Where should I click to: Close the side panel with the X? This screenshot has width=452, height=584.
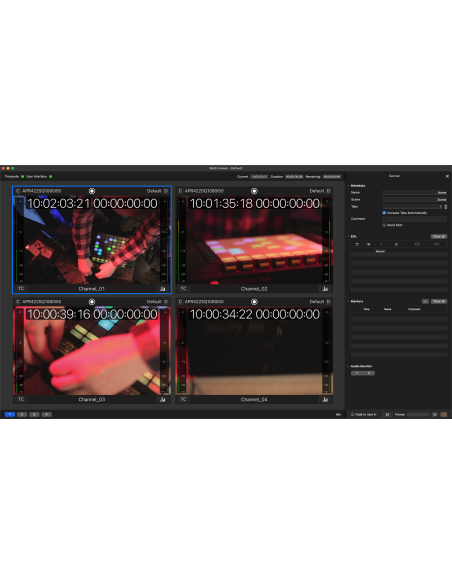(x=447, y=176)
